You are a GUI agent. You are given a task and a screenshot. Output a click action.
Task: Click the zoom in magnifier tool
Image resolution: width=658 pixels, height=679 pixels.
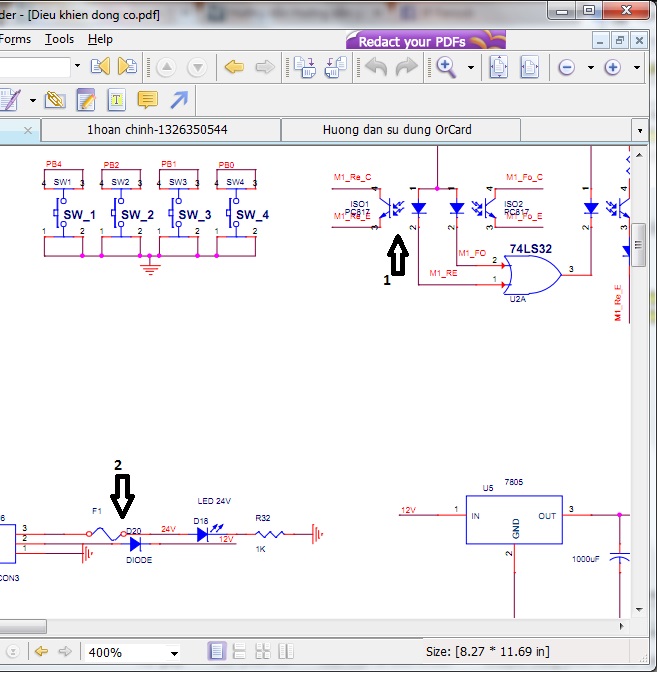coord(445,68)
